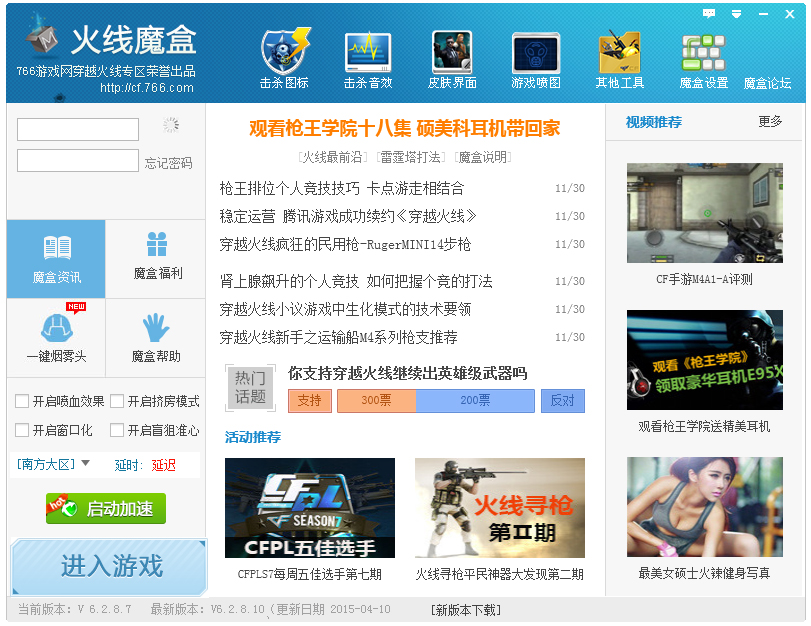This screenshot has height=626, width=811.
Task: Open the 皮肤界面 skin interface
Action: click(x=452, y=59)
